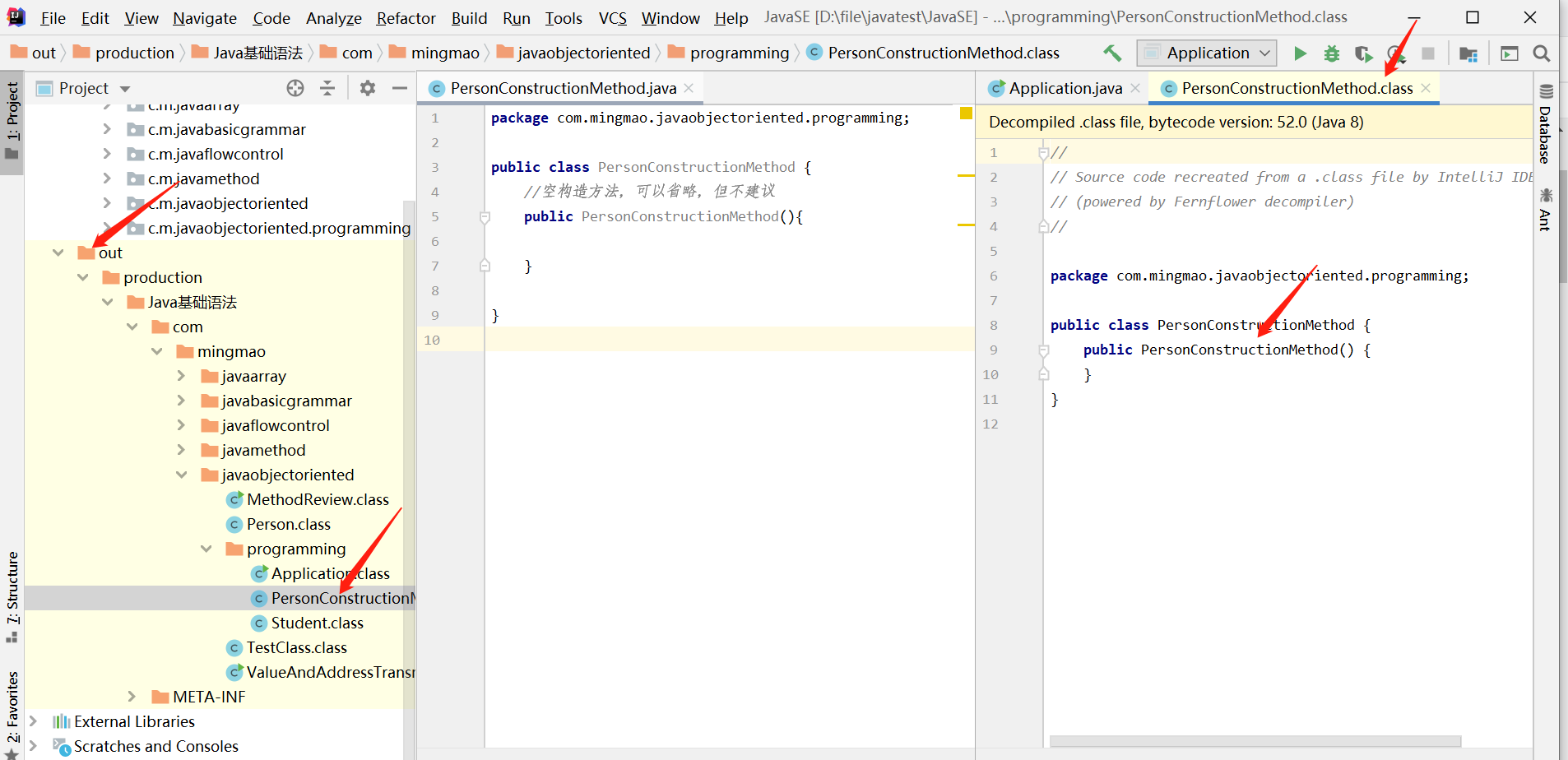Start debugging with the green bug icon
The height and width of the screenshot is (760, 1568).
click(1331, 53)
